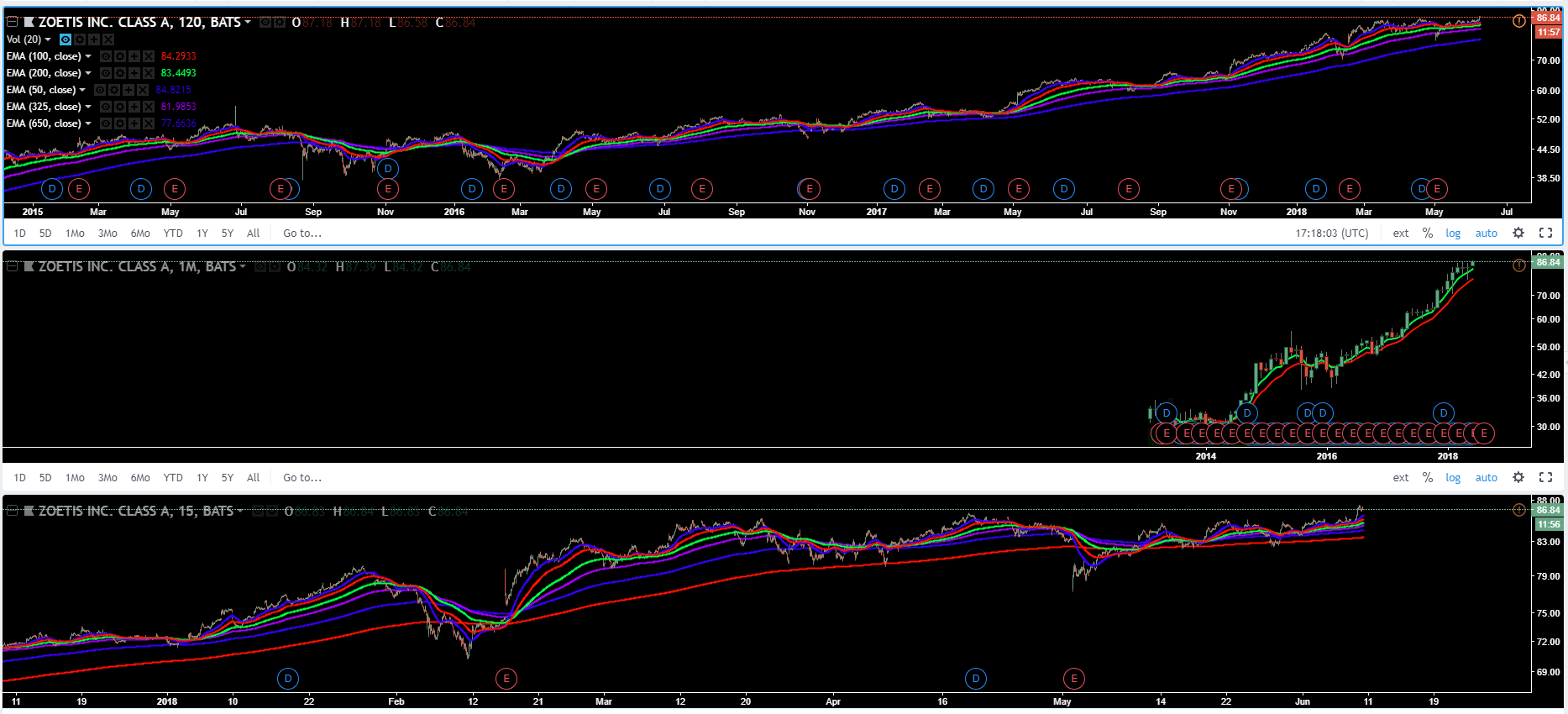Open format settings for EMA (200, close)
Image resolution: width=1568 pixels, height=714 pixels.
120,73
